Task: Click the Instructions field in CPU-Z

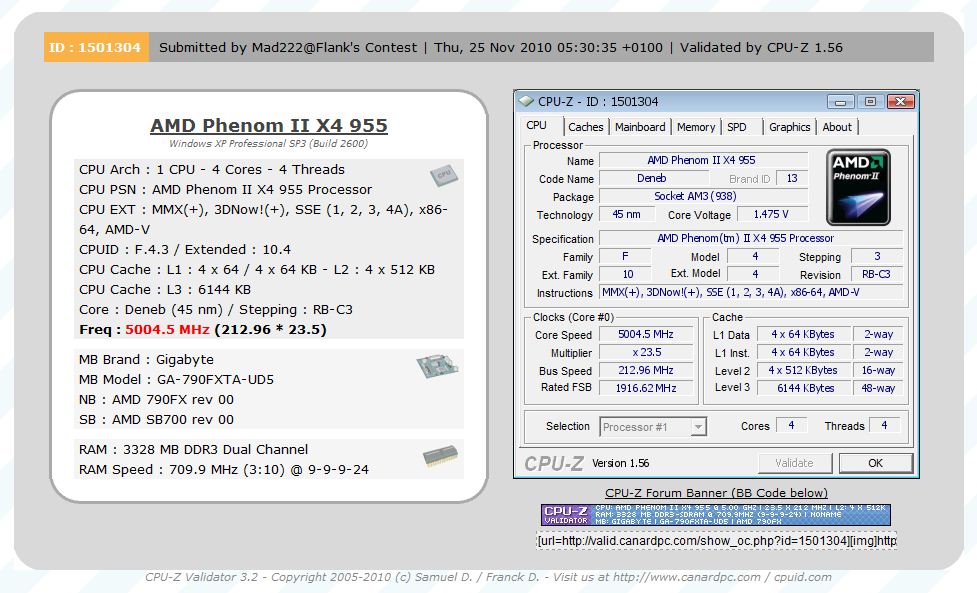Action: pos(751,292)
